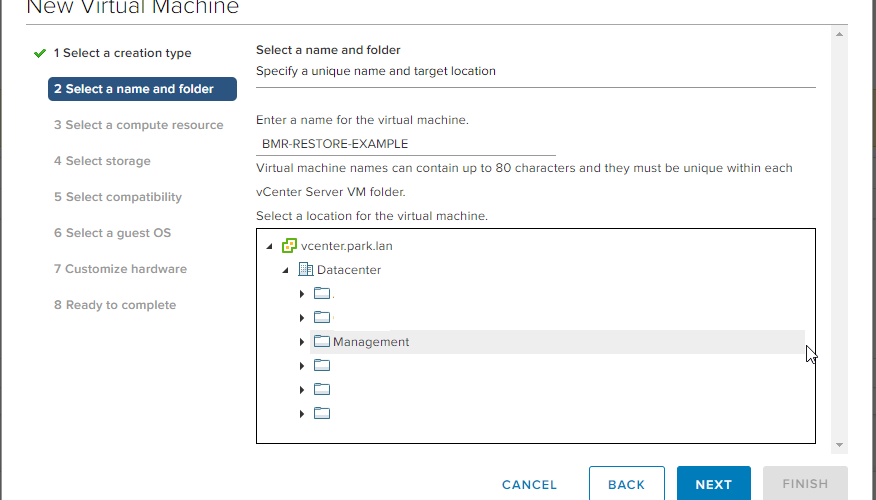
Task: Collapse the vcenter.park.lan tree node
Action: tap(269, 246)
